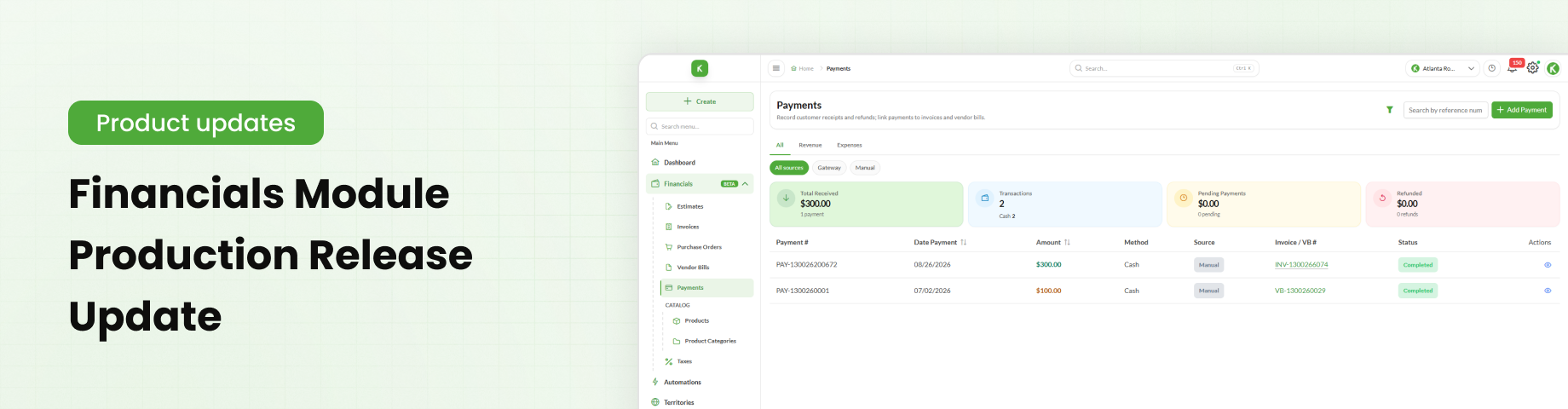Image resolution: width=1568 pixels, height=409 pixels.
Task: Click the green filter funnel icon
Action: click(x=1390, y=110)
